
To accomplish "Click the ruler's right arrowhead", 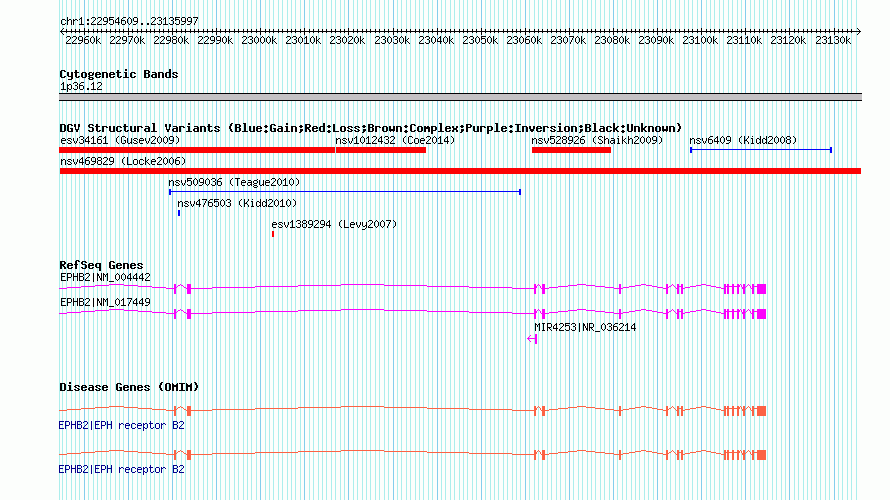I will 858,32.
